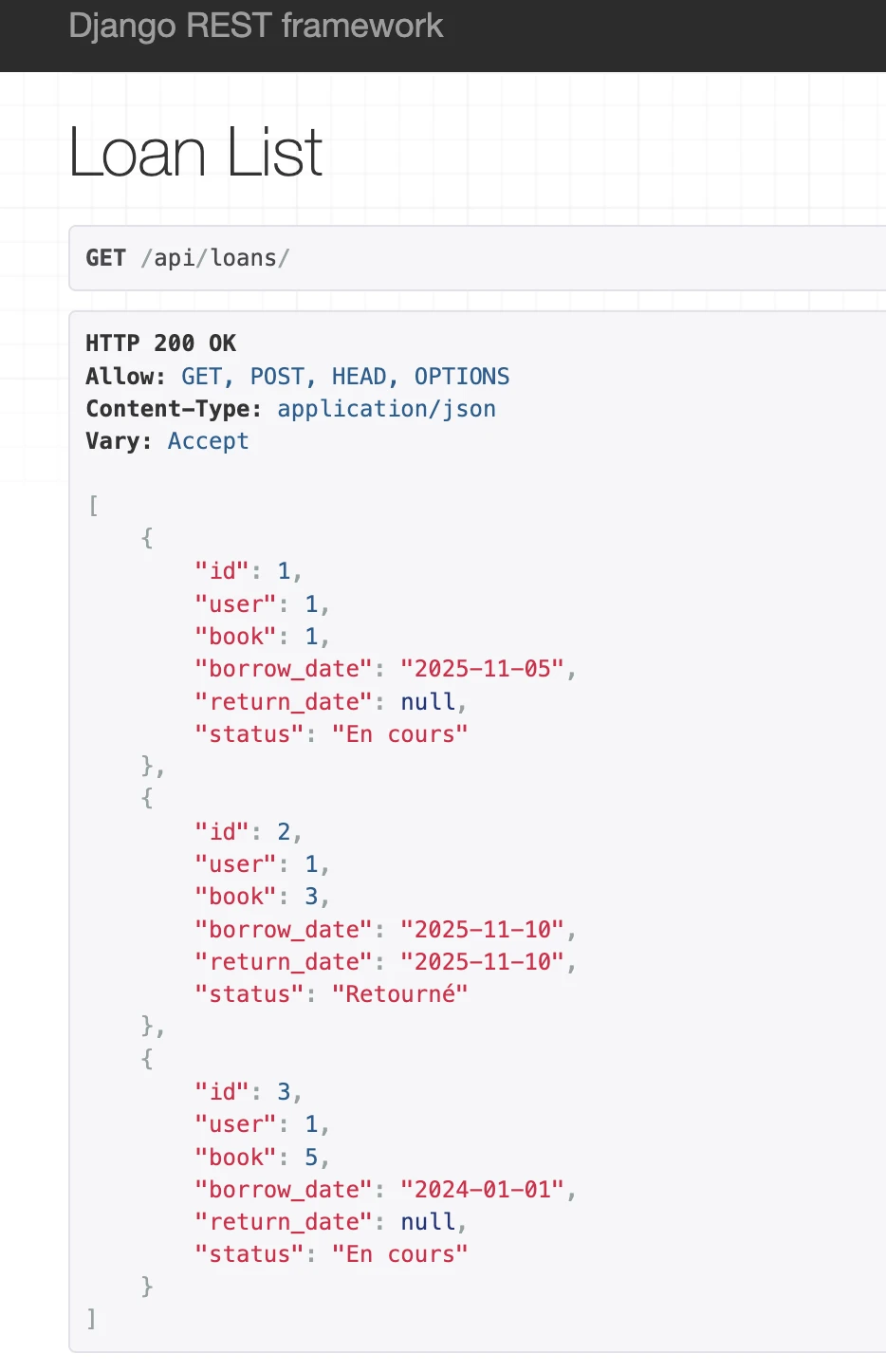This screenshot has width=886, height=1372.
Task: Click the OPTIONS method in the Allow header
Action: click(x=461, y=377)
